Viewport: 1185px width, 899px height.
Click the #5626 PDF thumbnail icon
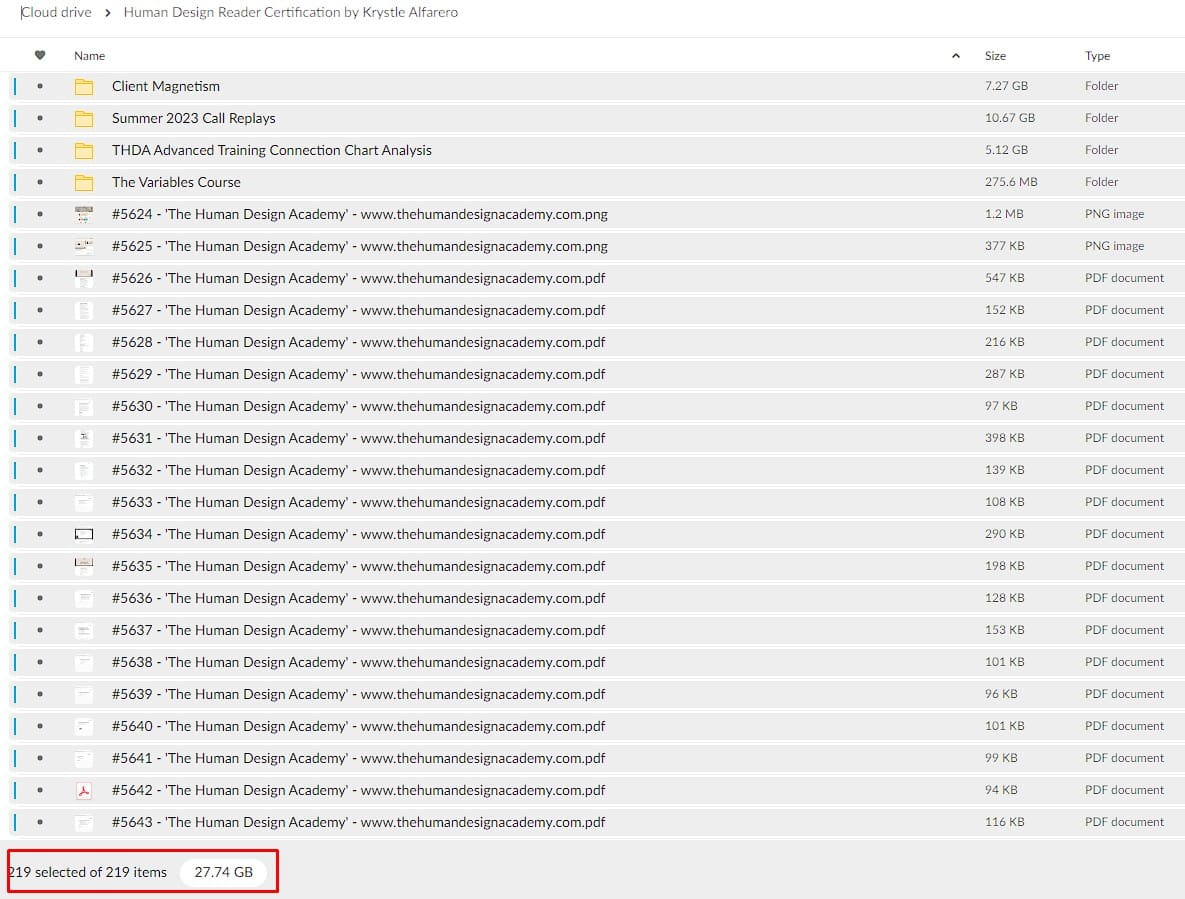84,278
